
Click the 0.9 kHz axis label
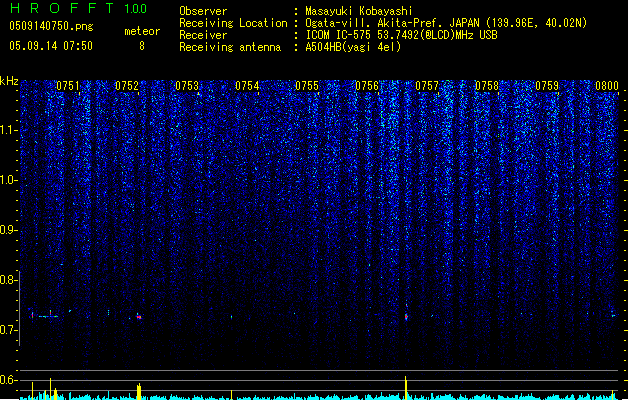click(8, 230)
